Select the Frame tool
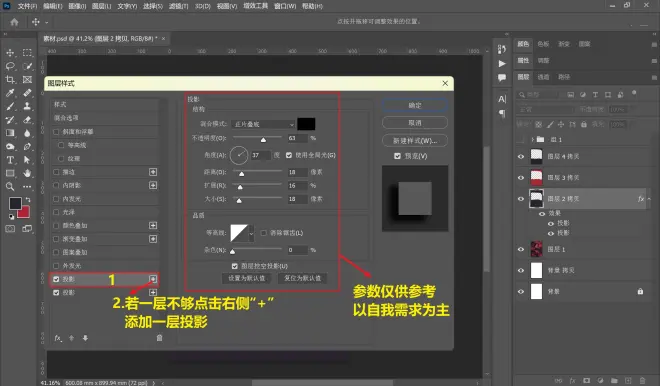Screen dimensions: 660x386 tap(27, 80)
